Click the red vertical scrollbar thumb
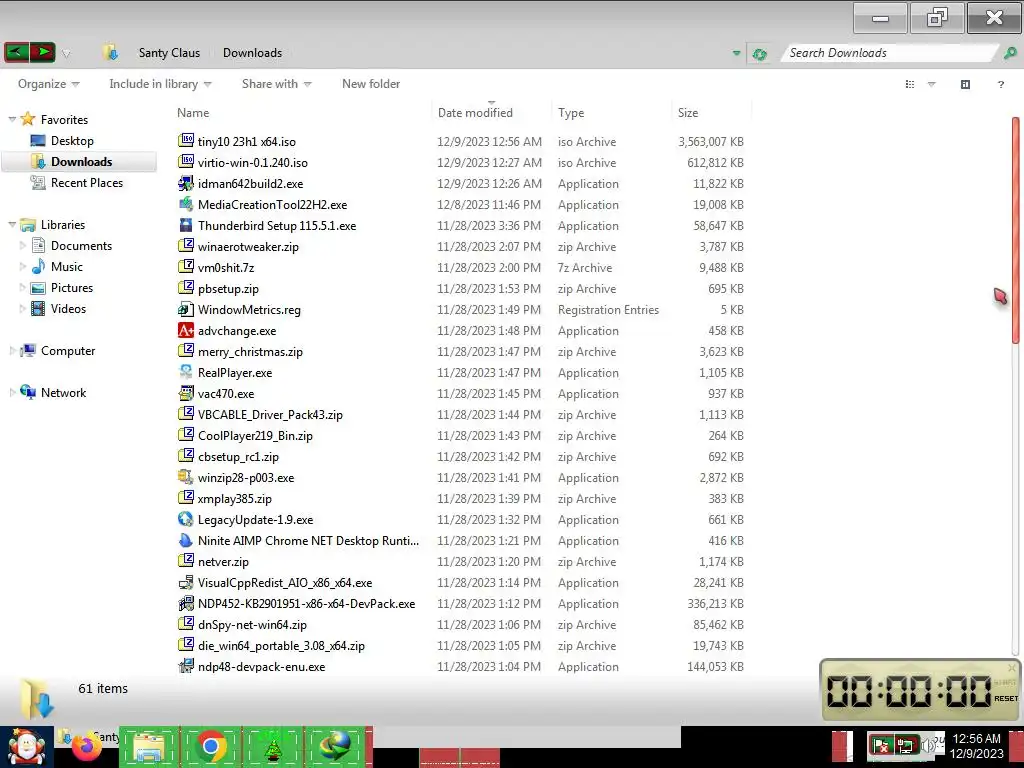Viewport: 1024px width, 768px height. (x=1016, y=230)
